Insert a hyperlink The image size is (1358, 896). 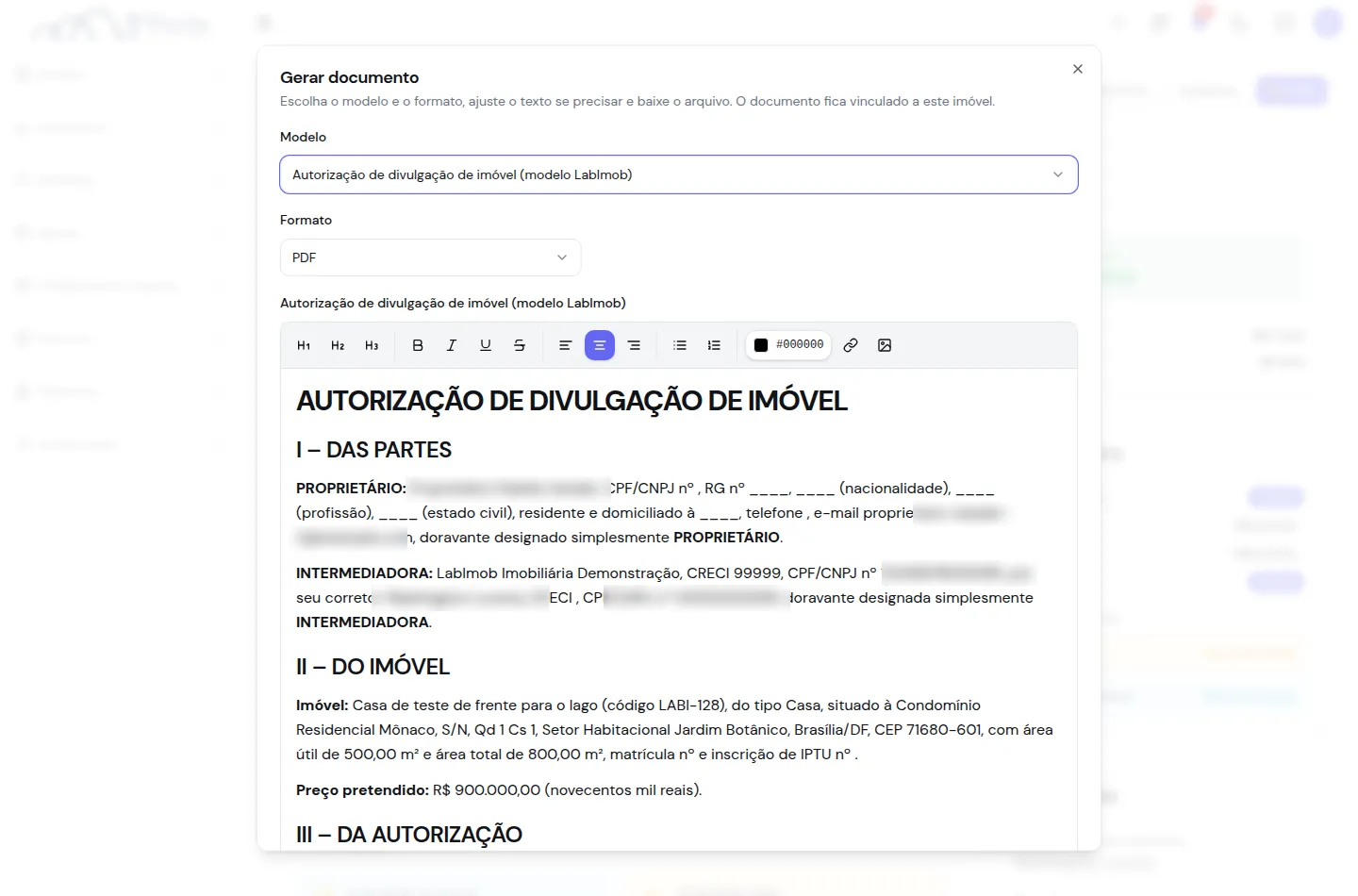pos(851,345)
